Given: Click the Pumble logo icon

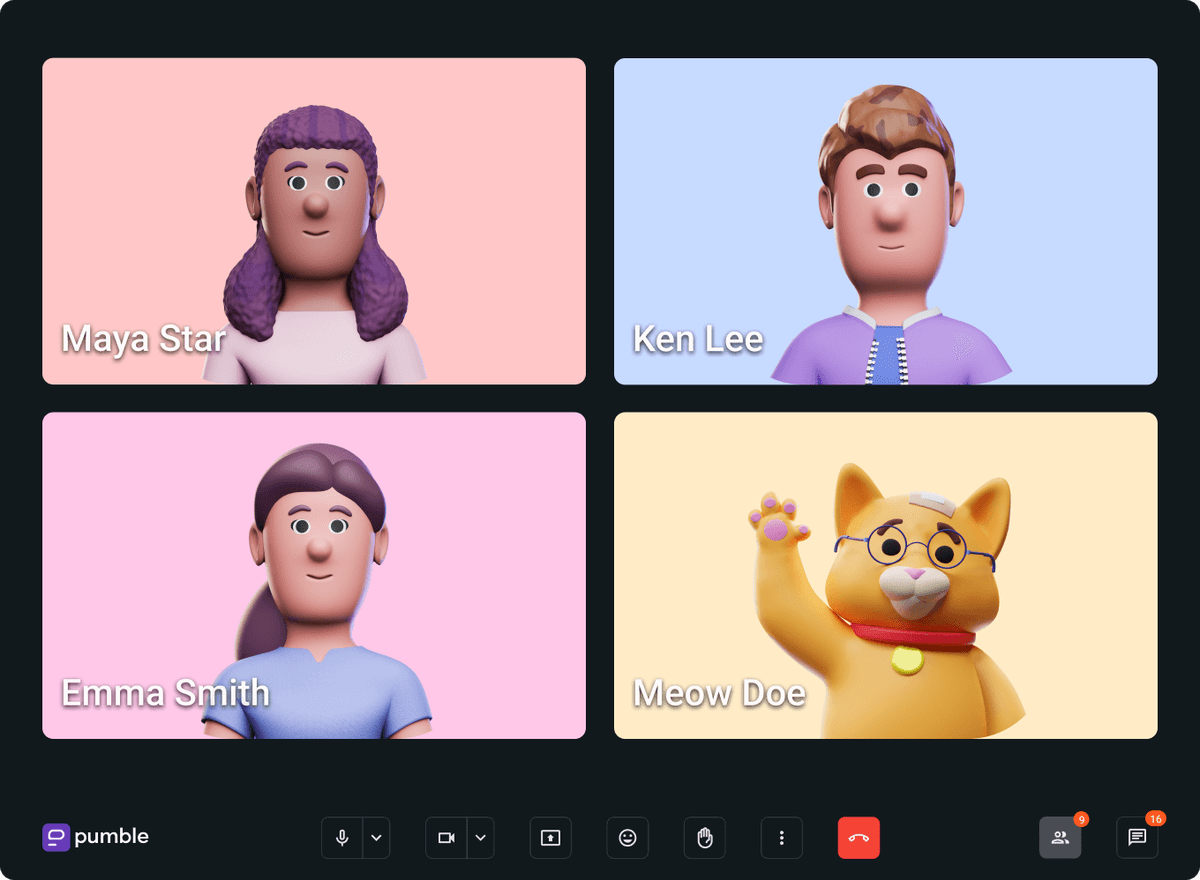Looking at the screenshot, I should pyautogui.click(x=56, y=837).
